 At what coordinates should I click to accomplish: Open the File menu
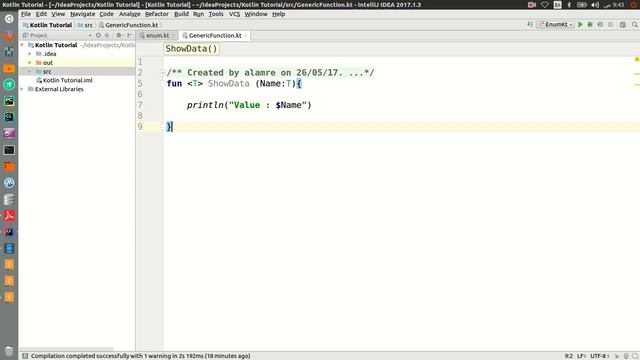(26, 14)
